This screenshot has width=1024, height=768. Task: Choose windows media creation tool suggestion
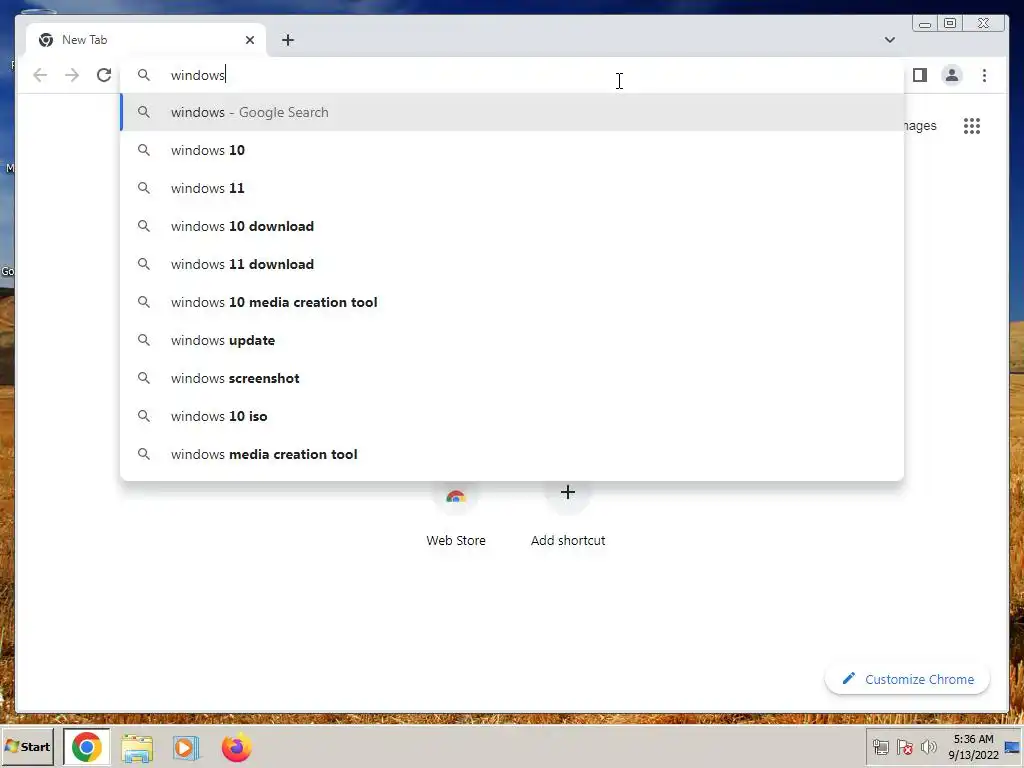[x=512, y=454]
